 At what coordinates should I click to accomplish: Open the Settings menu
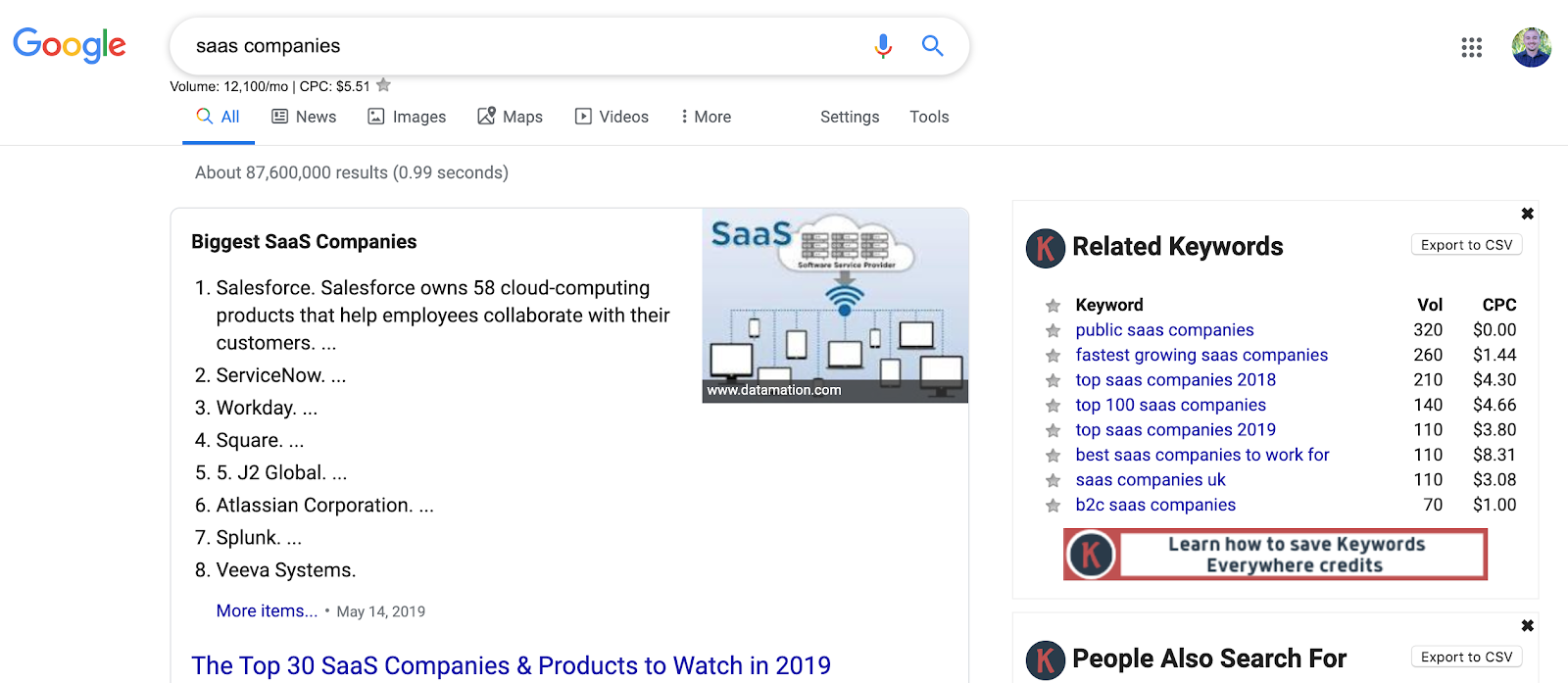click(x=850, y=117)
